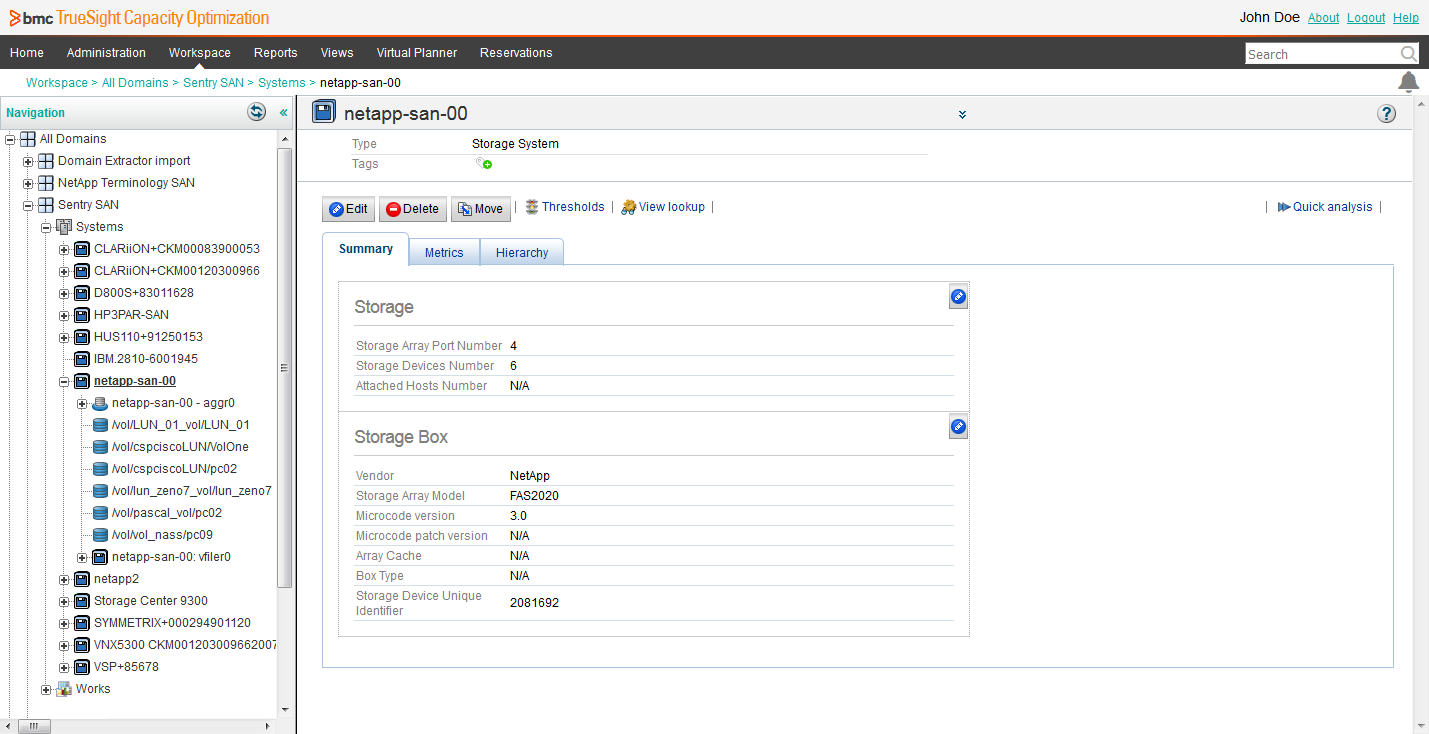The height and width of the screenshot is (734, 1429).
Task: Open the Reports menu
Action: pos(276,53)
